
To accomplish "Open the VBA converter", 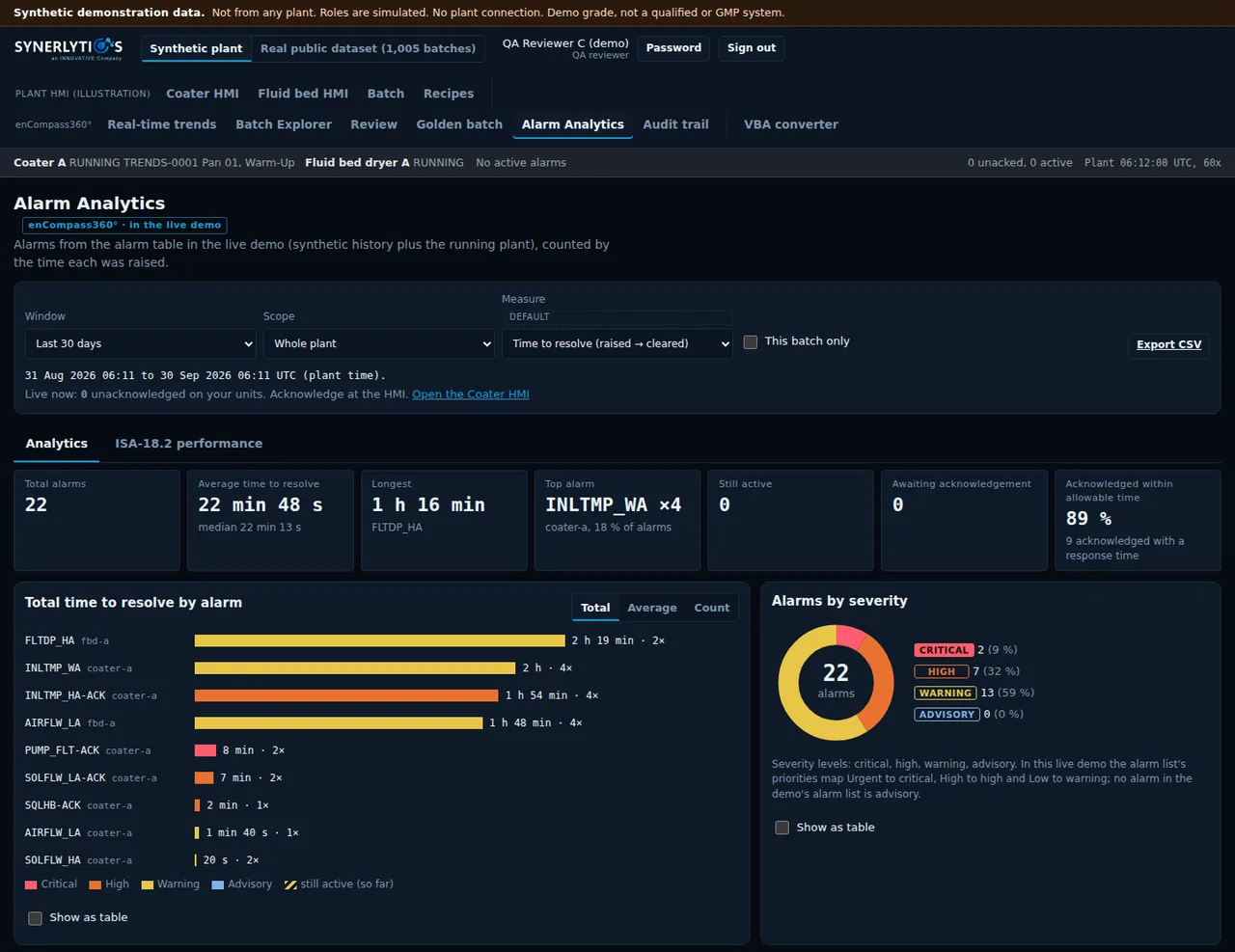I will [x=791, y=124].
